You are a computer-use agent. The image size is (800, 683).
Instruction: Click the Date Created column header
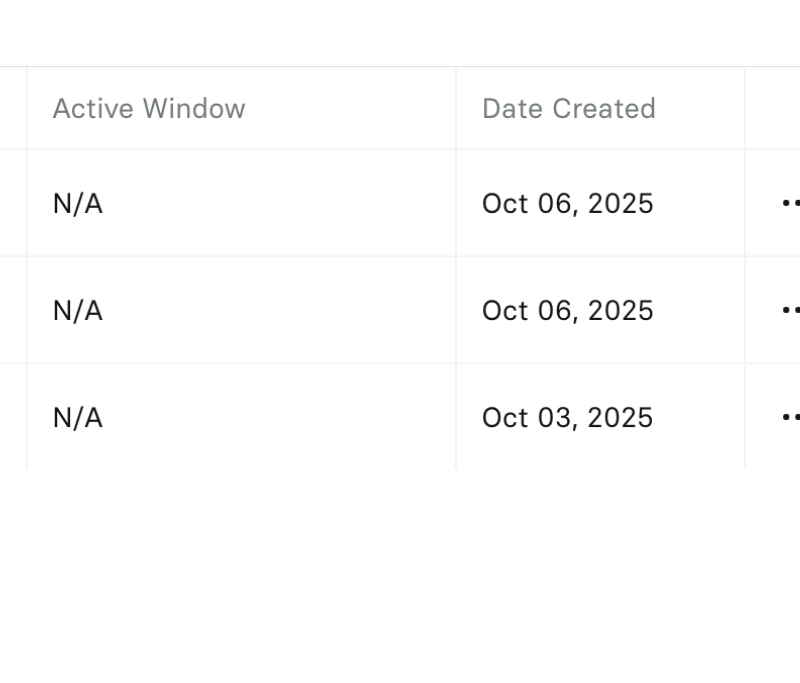click(568, 108)
